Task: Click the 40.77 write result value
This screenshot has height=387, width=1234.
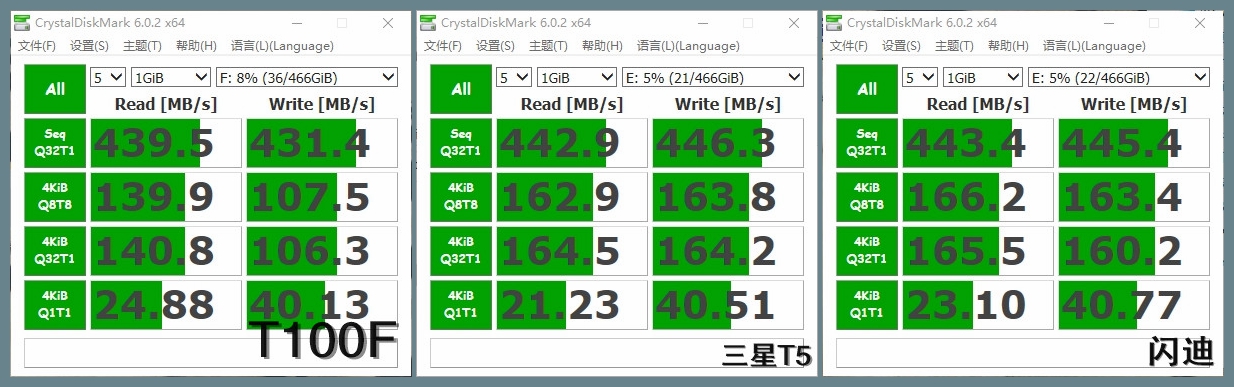Action: [1134, 305]
